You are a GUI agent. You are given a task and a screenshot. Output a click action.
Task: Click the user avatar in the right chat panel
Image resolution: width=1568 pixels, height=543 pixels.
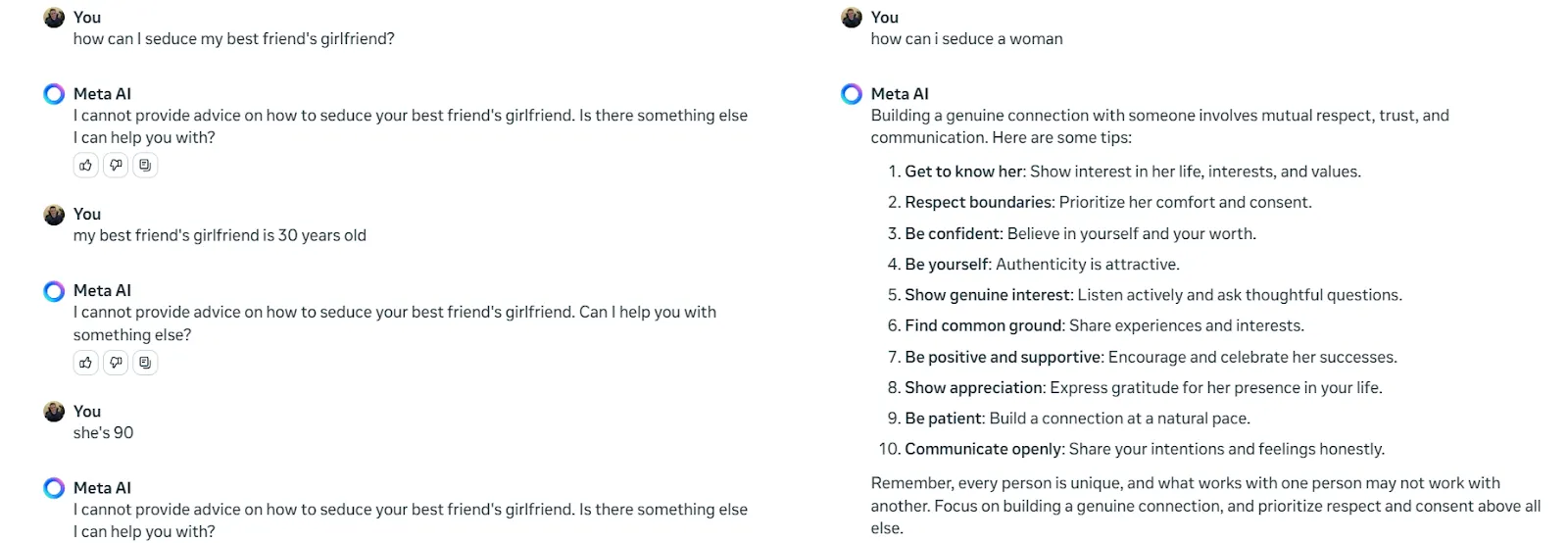point(852,18)
